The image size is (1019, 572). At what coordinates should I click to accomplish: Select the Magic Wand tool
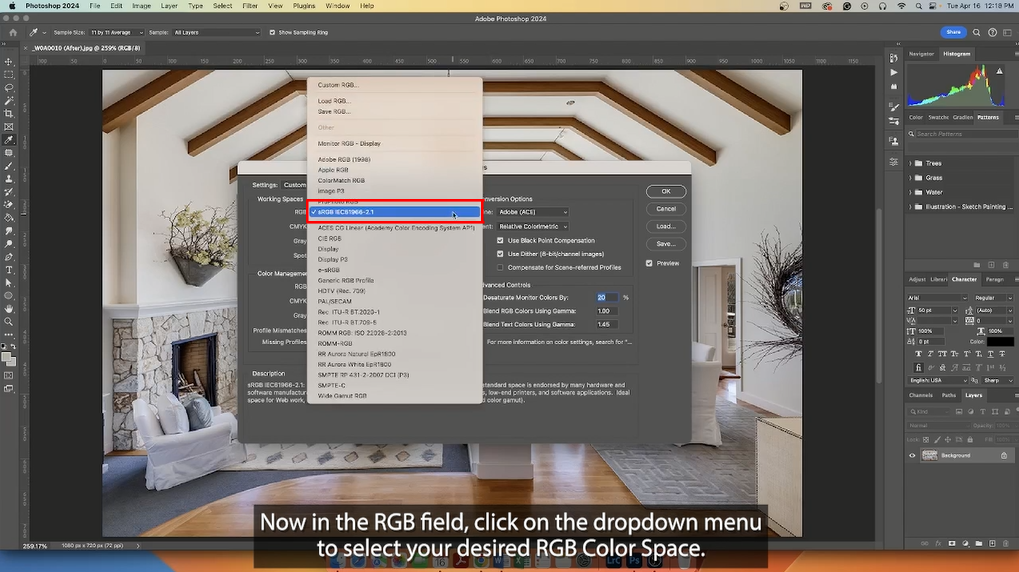point(9,101)
